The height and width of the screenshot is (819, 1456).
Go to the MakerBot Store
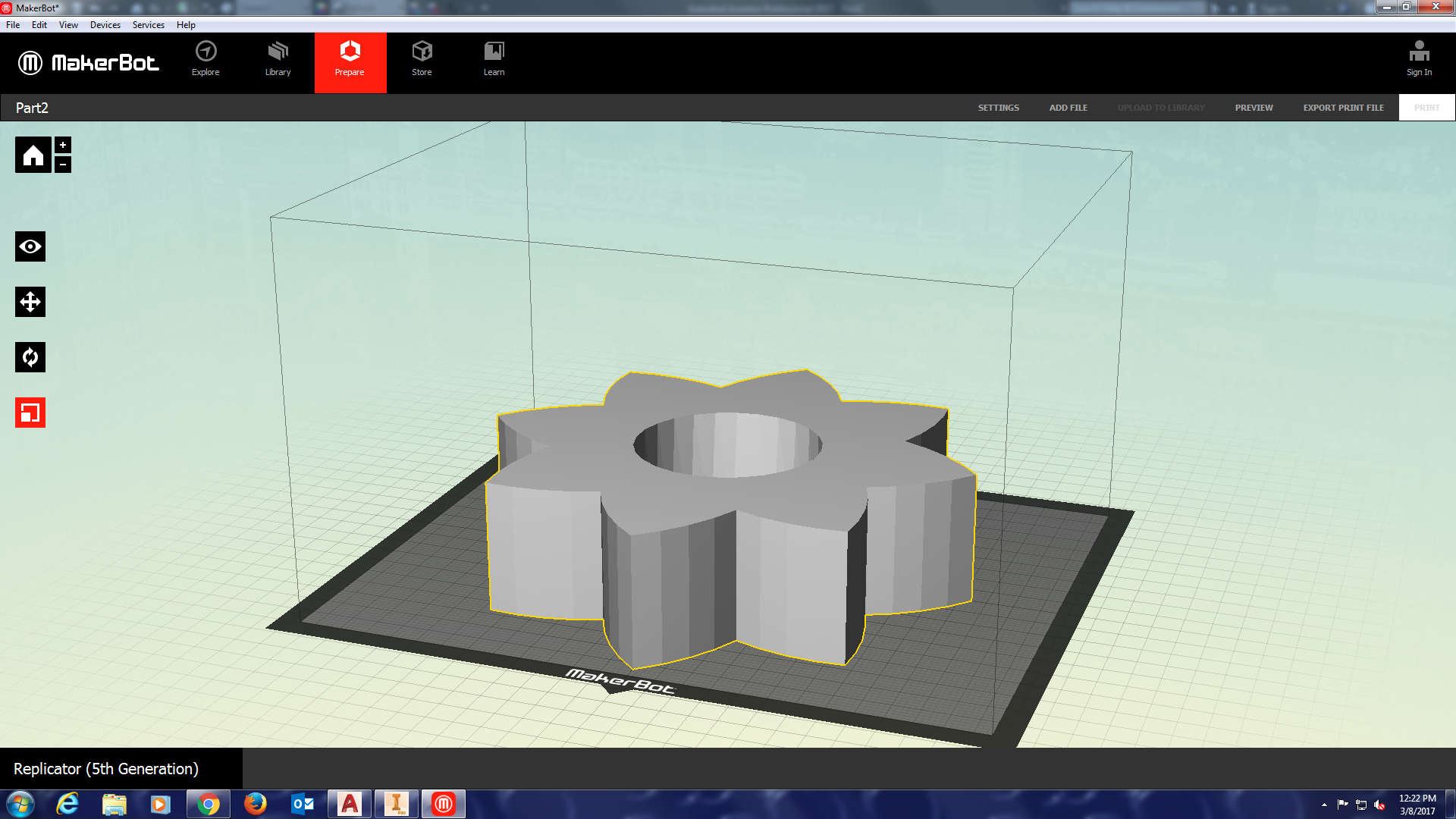pos(422,60)
